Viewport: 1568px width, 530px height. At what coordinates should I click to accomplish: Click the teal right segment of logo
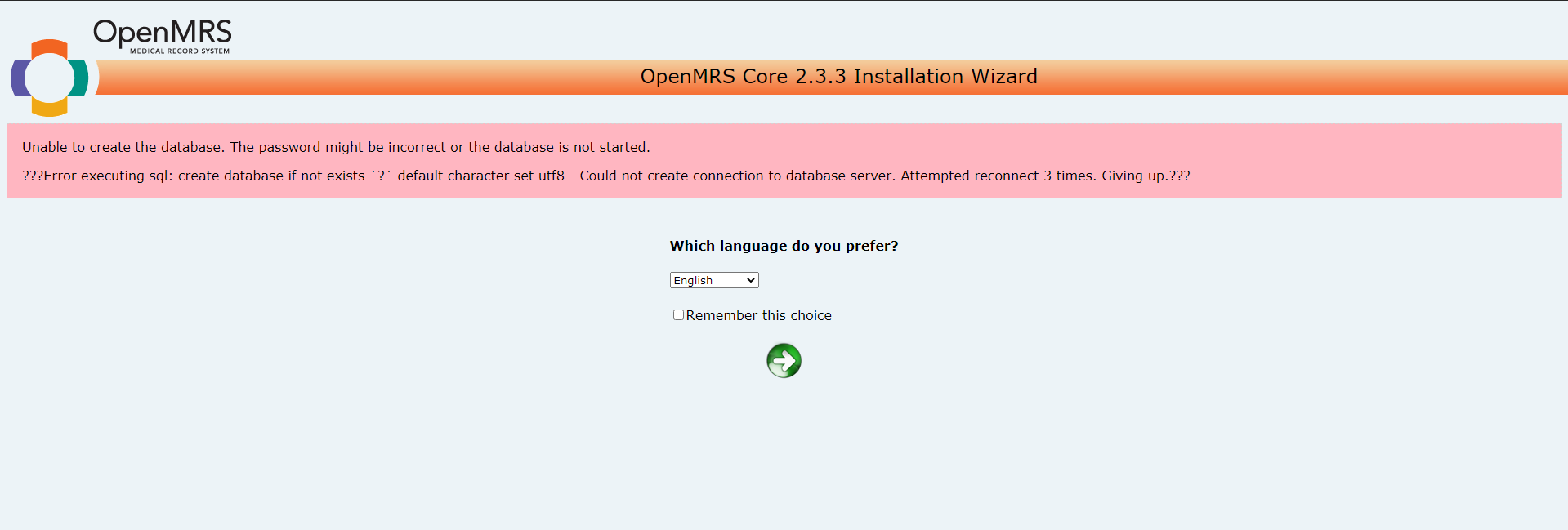pos(81,78)
